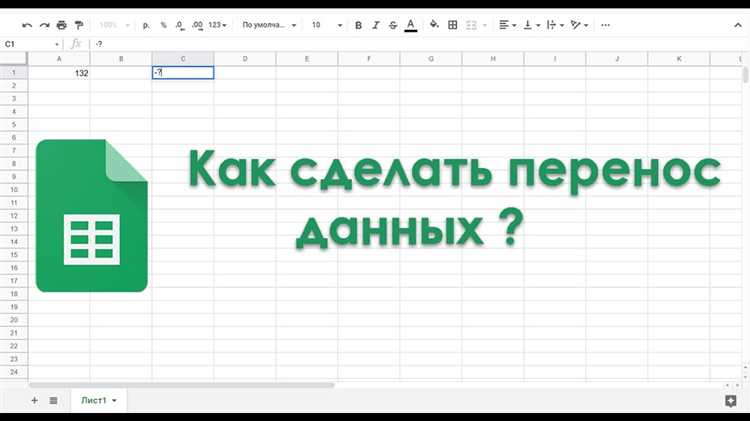
Task: Open vertical align dropdown
Action: [x=531, y=25]
